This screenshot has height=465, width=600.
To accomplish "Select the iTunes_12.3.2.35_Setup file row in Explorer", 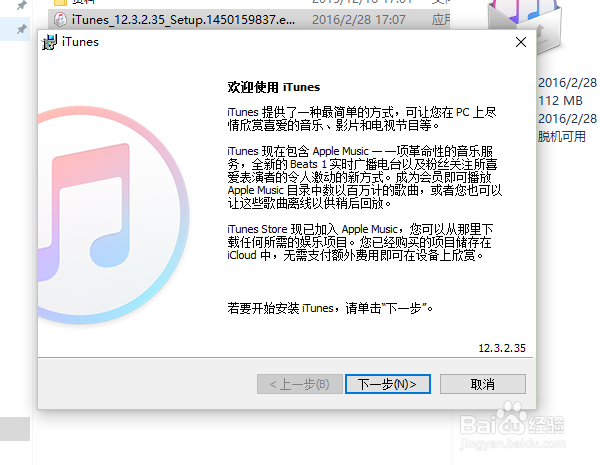I will pos(249,19).
